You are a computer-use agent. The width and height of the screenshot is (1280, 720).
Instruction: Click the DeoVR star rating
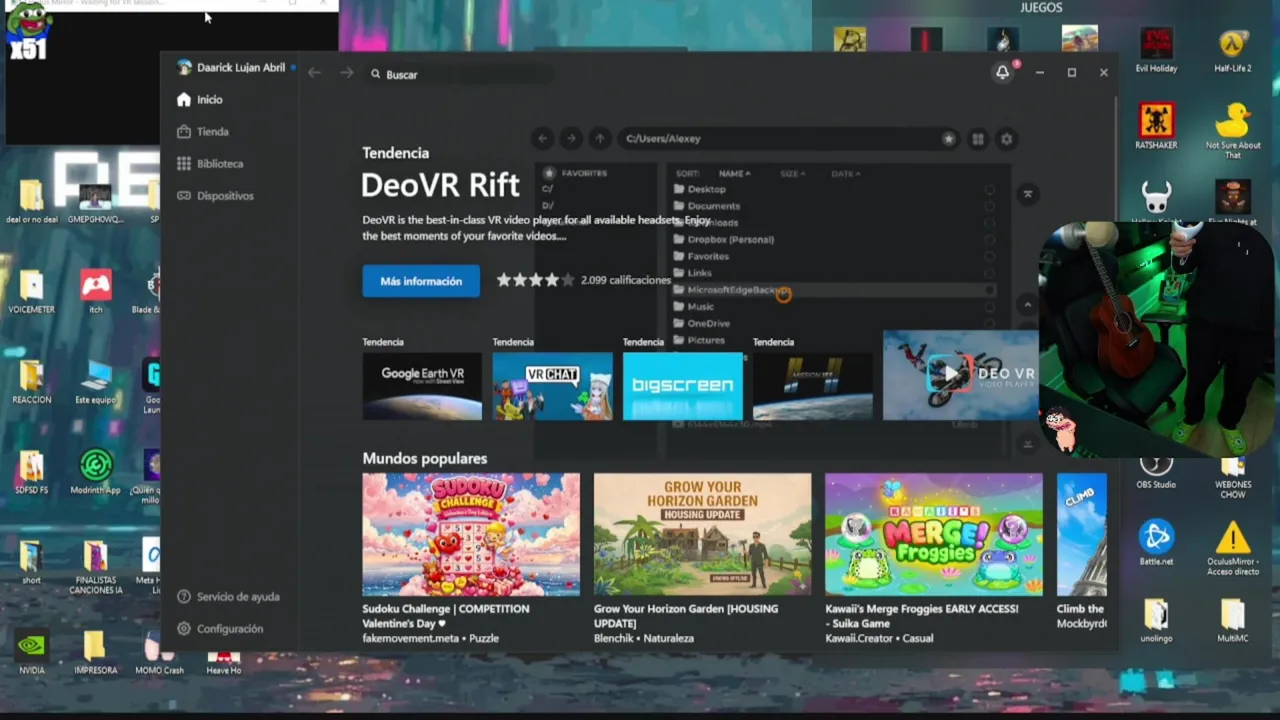(x=535, y=280)
